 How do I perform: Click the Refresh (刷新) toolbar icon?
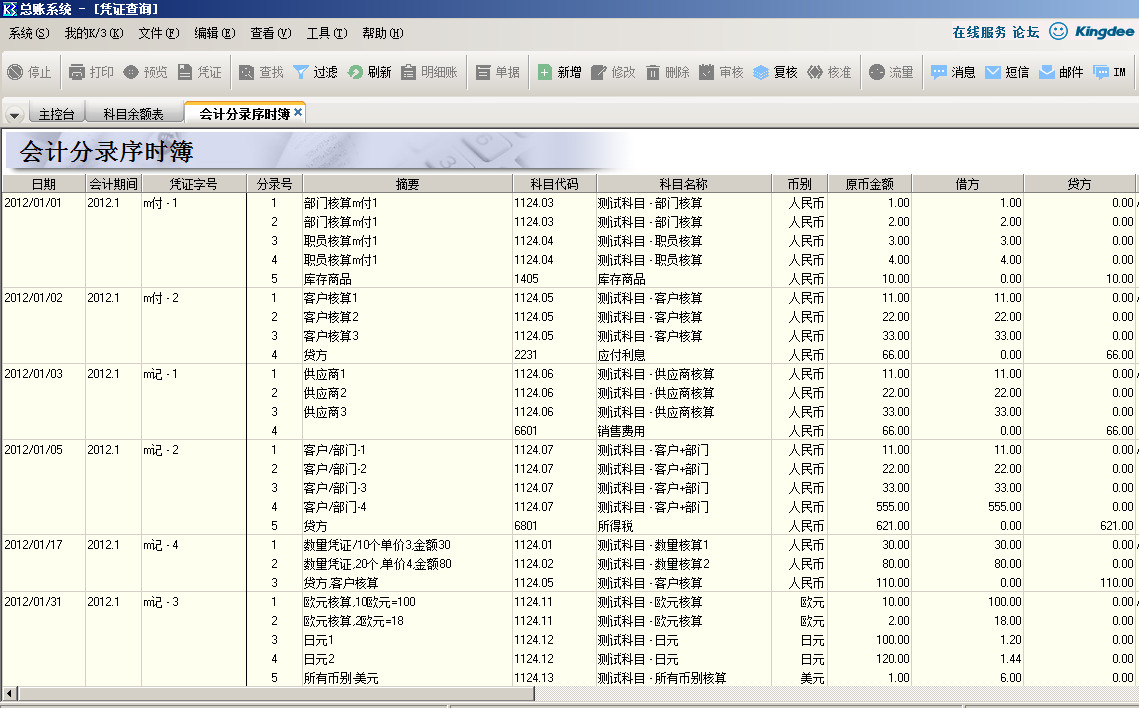coord(355,72)
